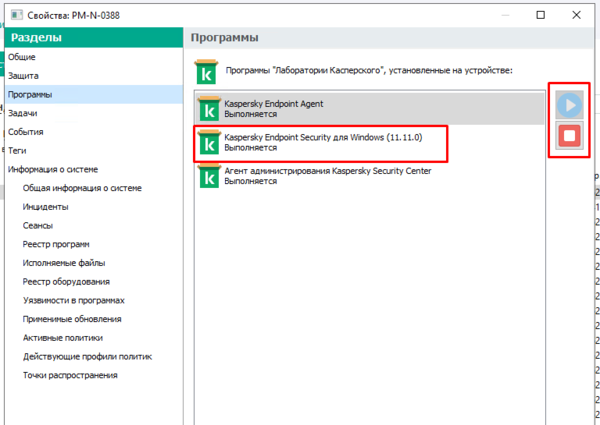Click the window icon in the title bar
Screen dimensions: 600x425
17,15
